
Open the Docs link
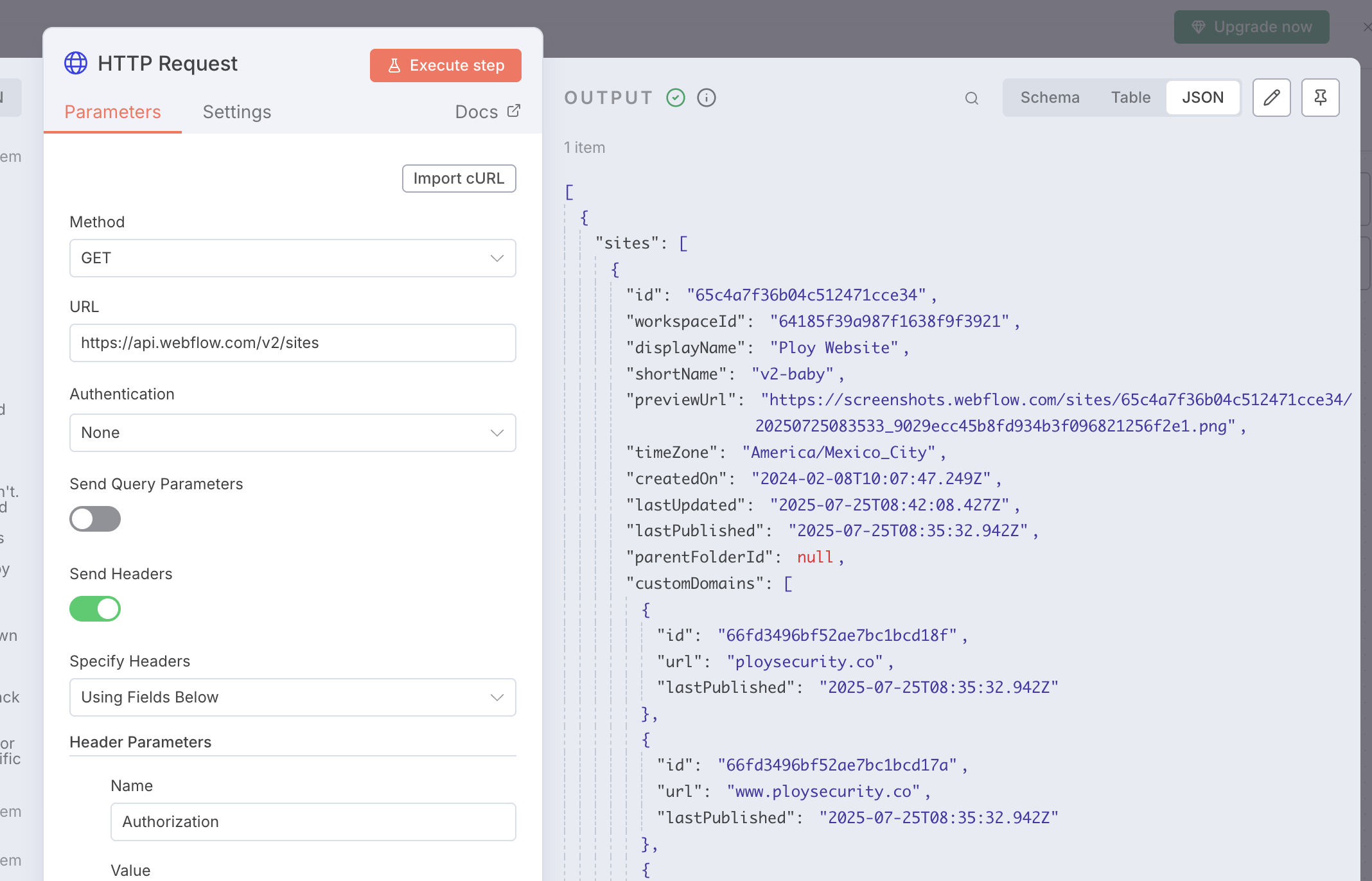pos(488,112)
